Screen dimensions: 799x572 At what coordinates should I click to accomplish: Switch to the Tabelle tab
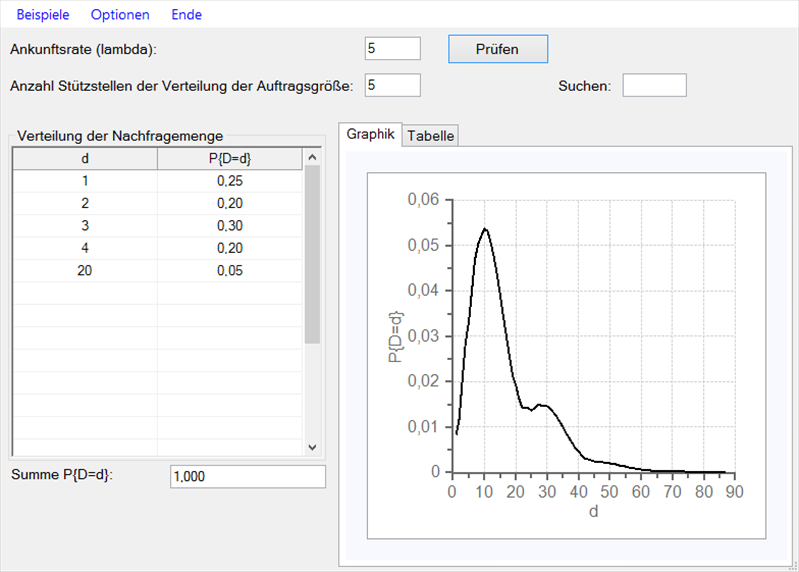click(431, 136)
